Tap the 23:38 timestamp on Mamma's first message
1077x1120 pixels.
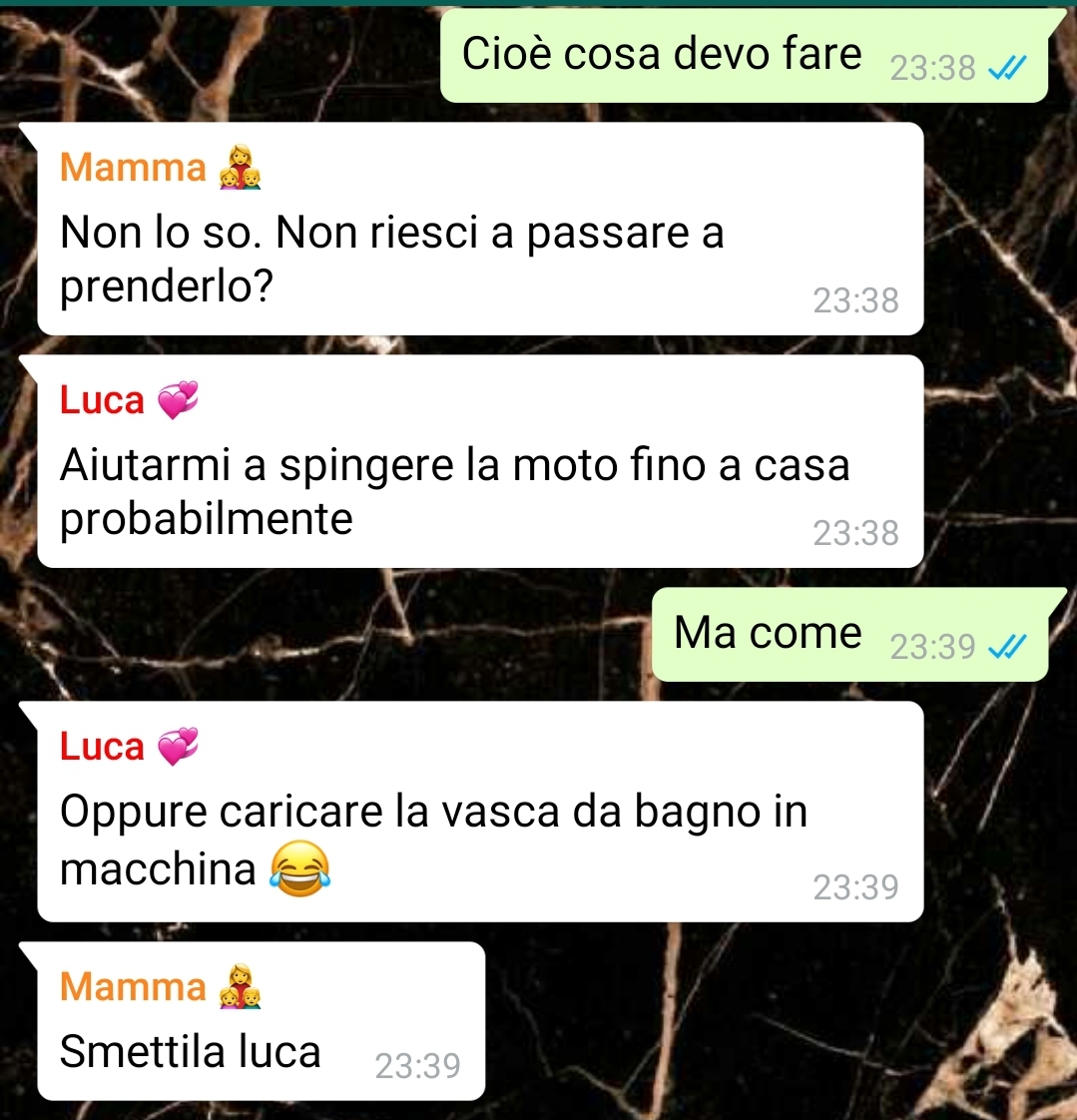pyautogui.click(x=855, y=300)
